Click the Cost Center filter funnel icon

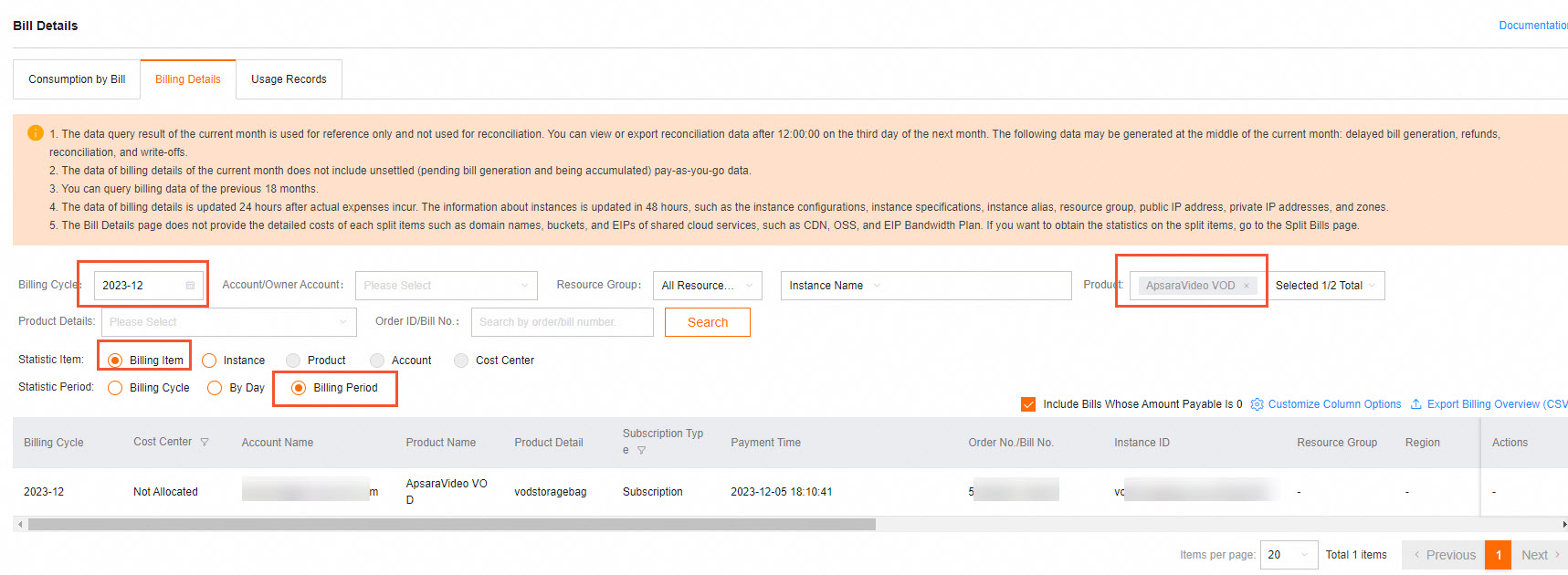coord(205,442)
